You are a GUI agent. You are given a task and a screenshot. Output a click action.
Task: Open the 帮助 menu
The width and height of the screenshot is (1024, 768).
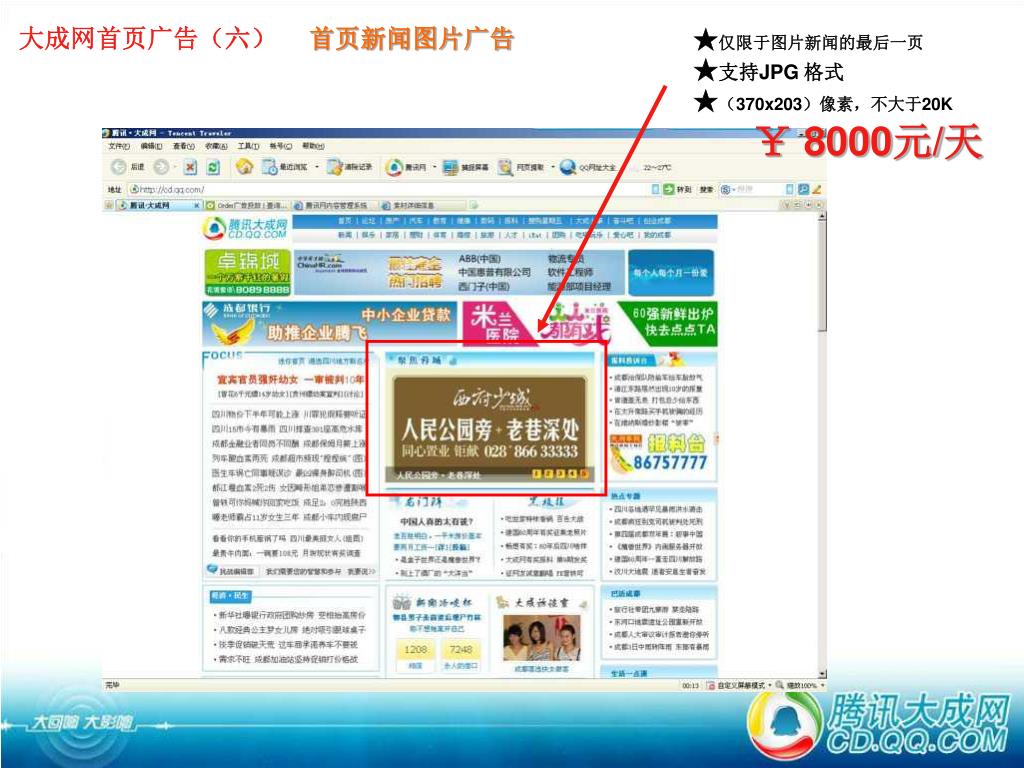pos(313,146)
